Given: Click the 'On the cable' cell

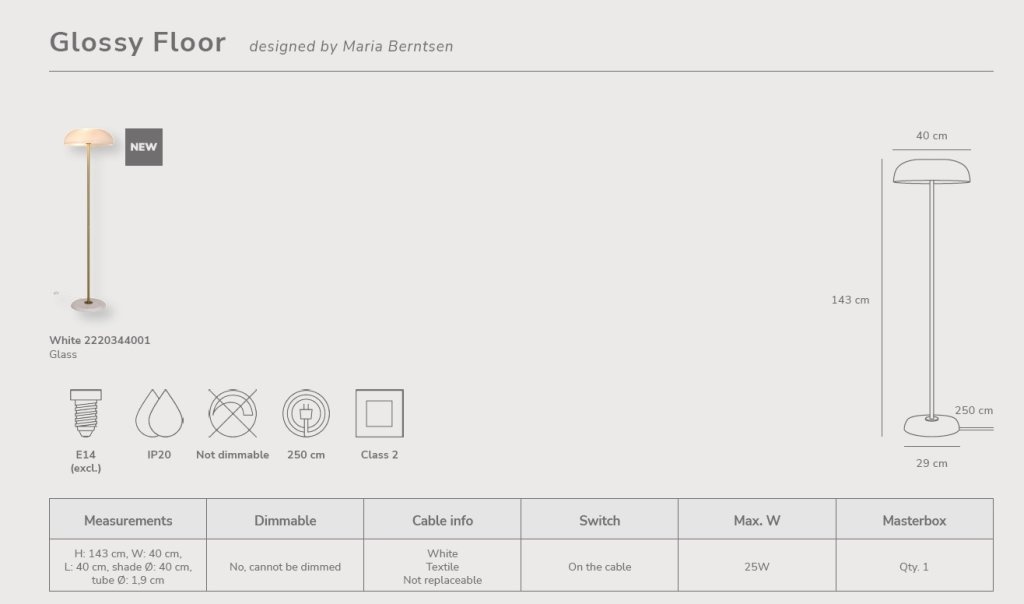Looking at the screenshot, I should pos(600,566).
